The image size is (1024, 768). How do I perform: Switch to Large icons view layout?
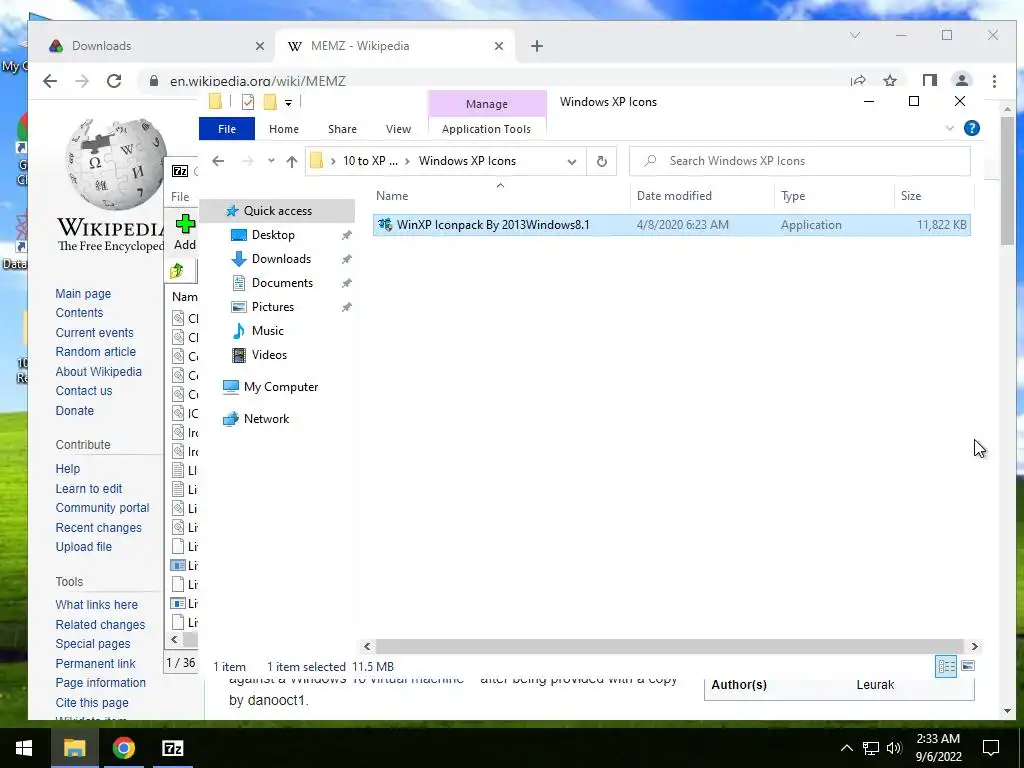pos(968,666)
